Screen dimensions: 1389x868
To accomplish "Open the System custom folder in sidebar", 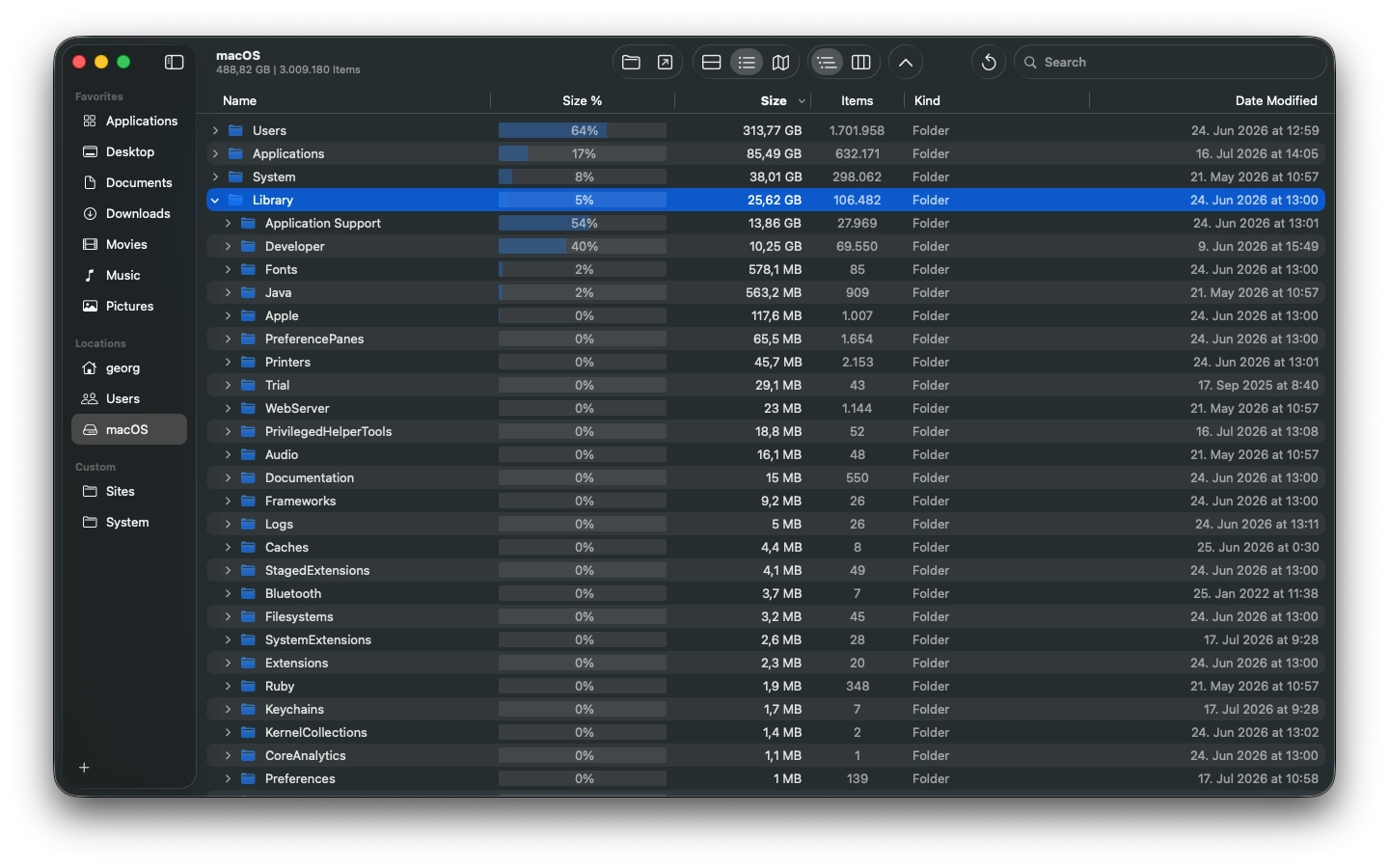I will 129,522.
